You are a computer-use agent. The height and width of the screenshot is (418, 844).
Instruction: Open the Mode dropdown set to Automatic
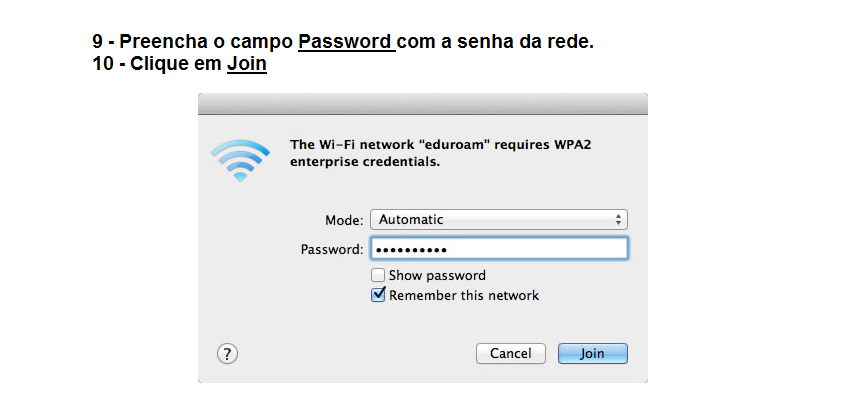(498, 219)
